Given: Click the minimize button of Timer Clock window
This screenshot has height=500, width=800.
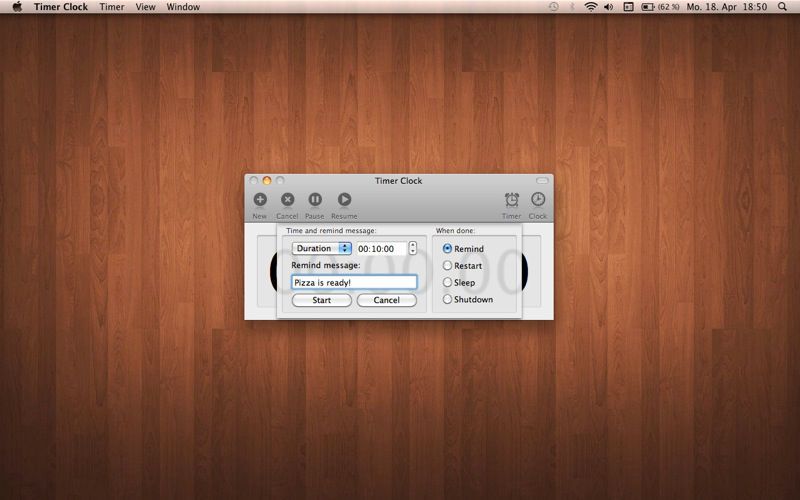Looking at the screenshot, I should pos(267,181).
